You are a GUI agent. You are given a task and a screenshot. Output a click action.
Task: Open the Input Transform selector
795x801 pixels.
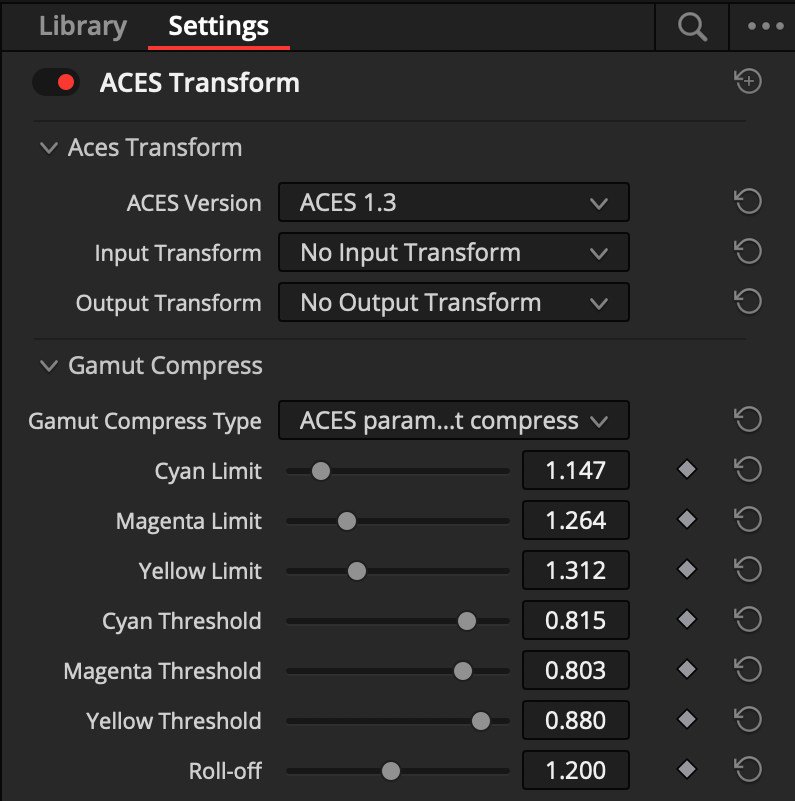[453, 252]
